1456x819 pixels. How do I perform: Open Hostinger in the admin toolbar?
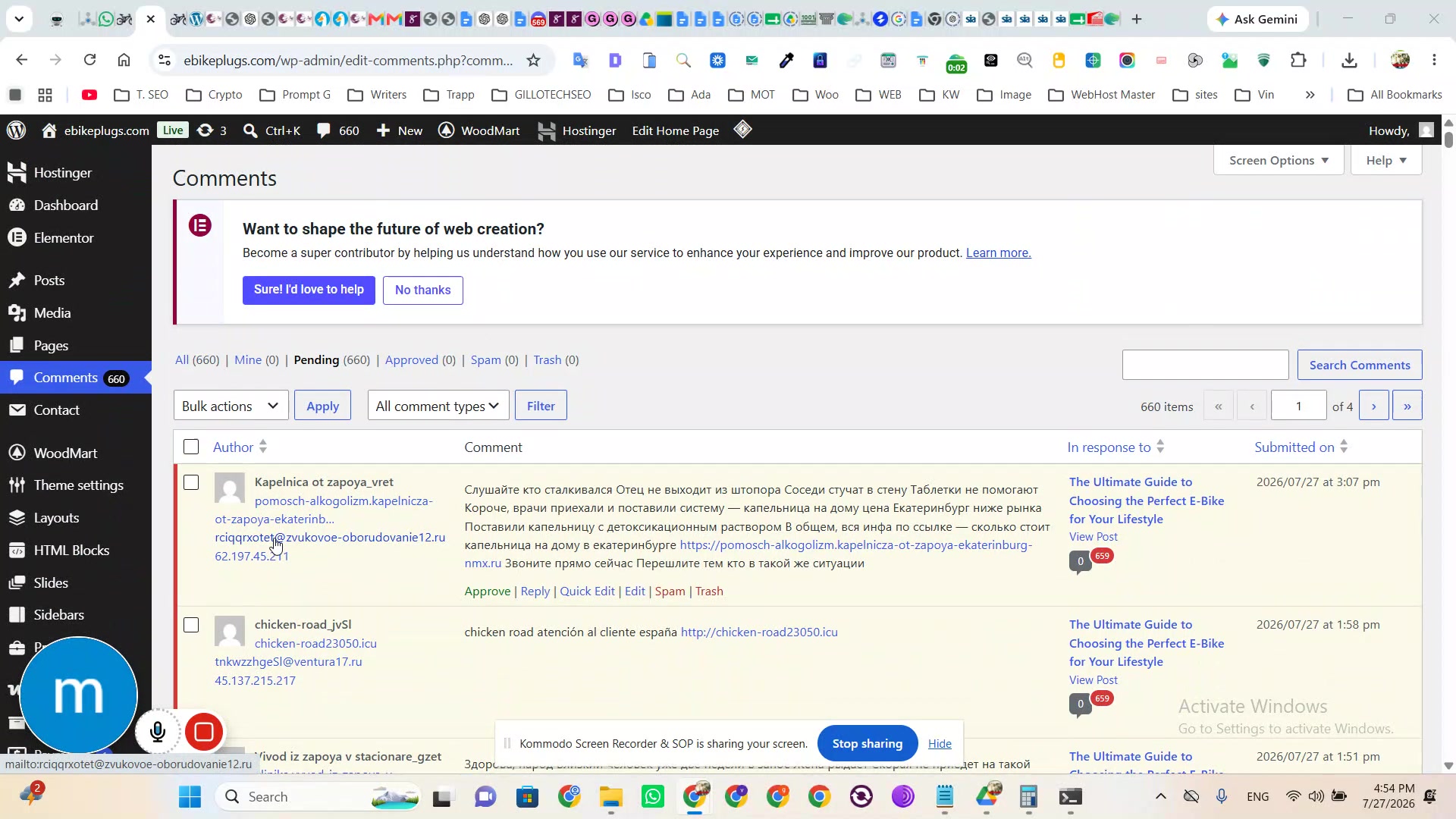576,130
